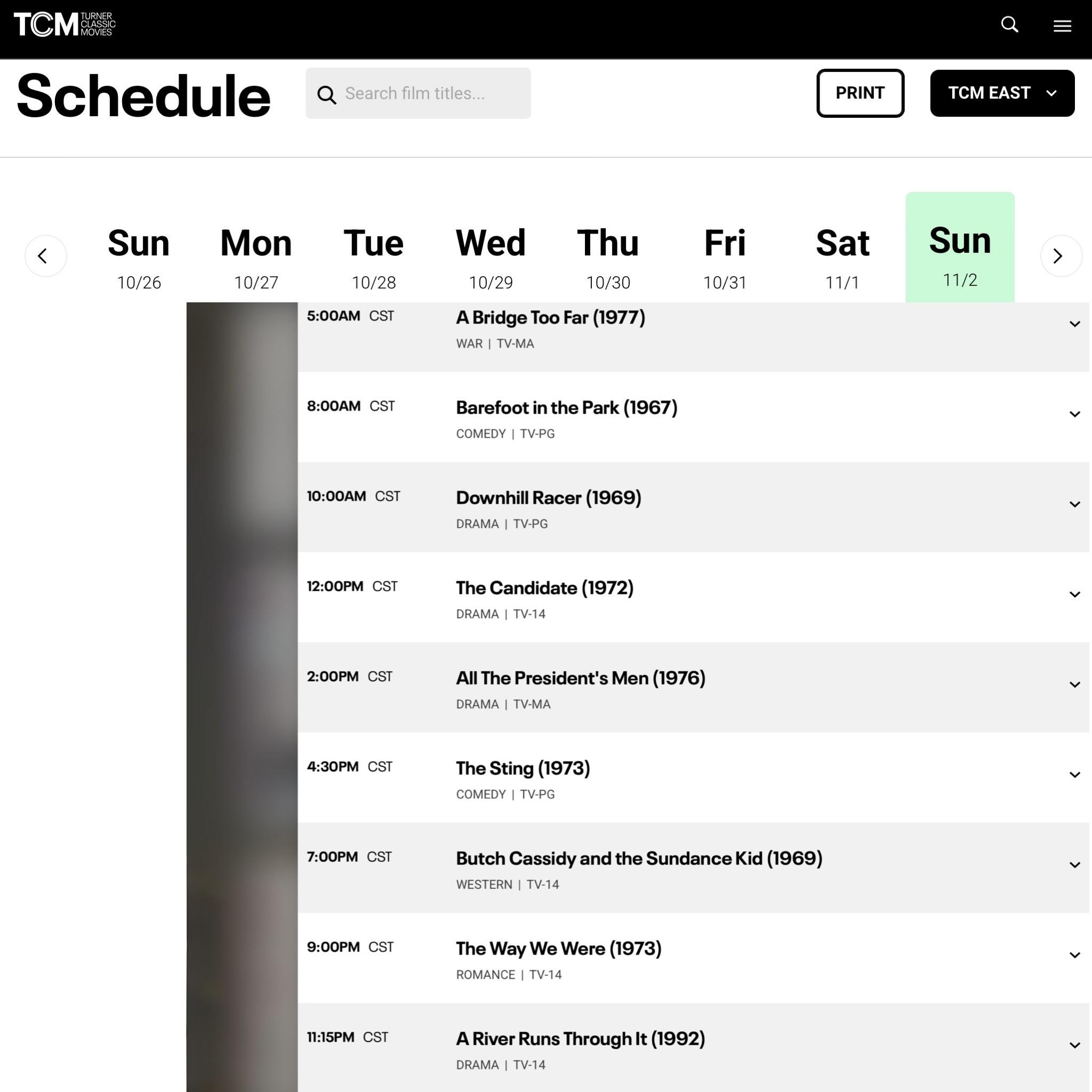Open site search via header magnifier icon
The height and width of the screenshot is (1092, 1092).
(1009, 25)
